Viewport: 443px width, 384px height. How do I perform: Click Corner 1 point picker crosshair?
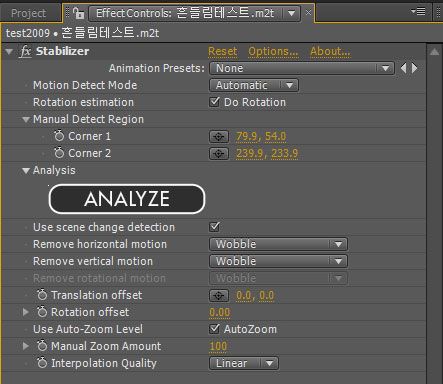[219, 136]
